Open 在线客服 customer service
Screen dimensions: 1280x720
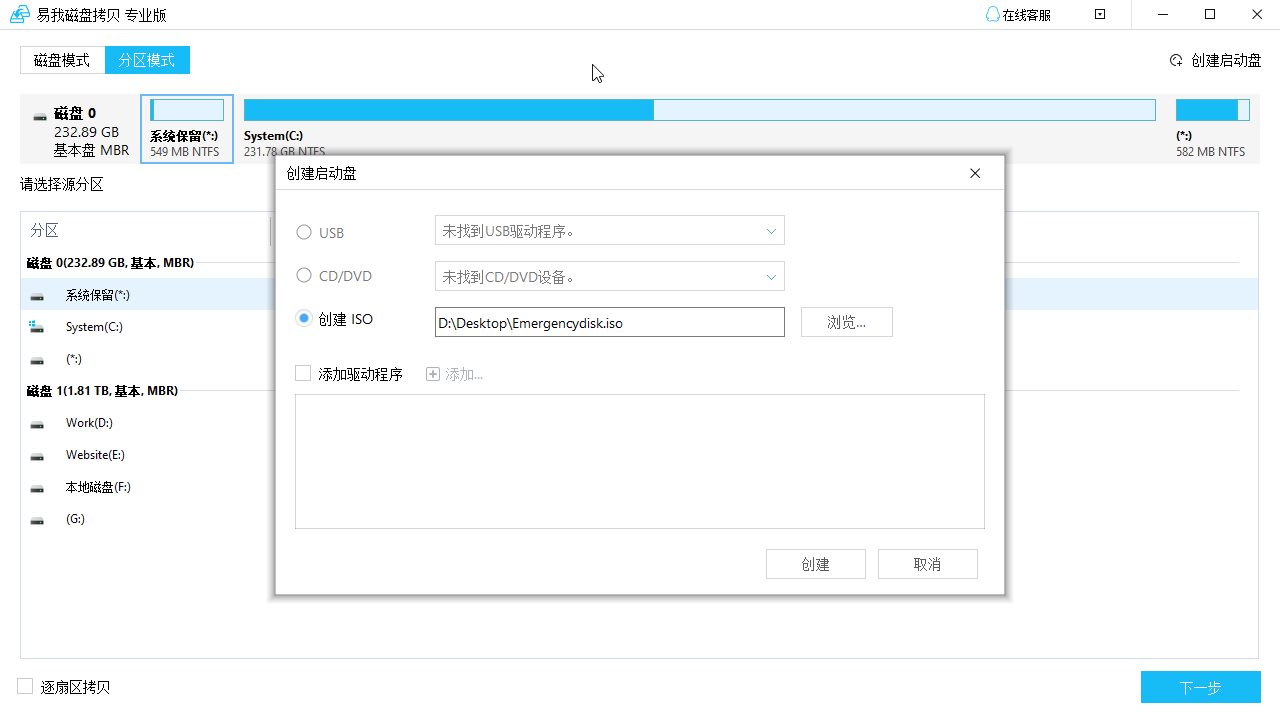1016,14
